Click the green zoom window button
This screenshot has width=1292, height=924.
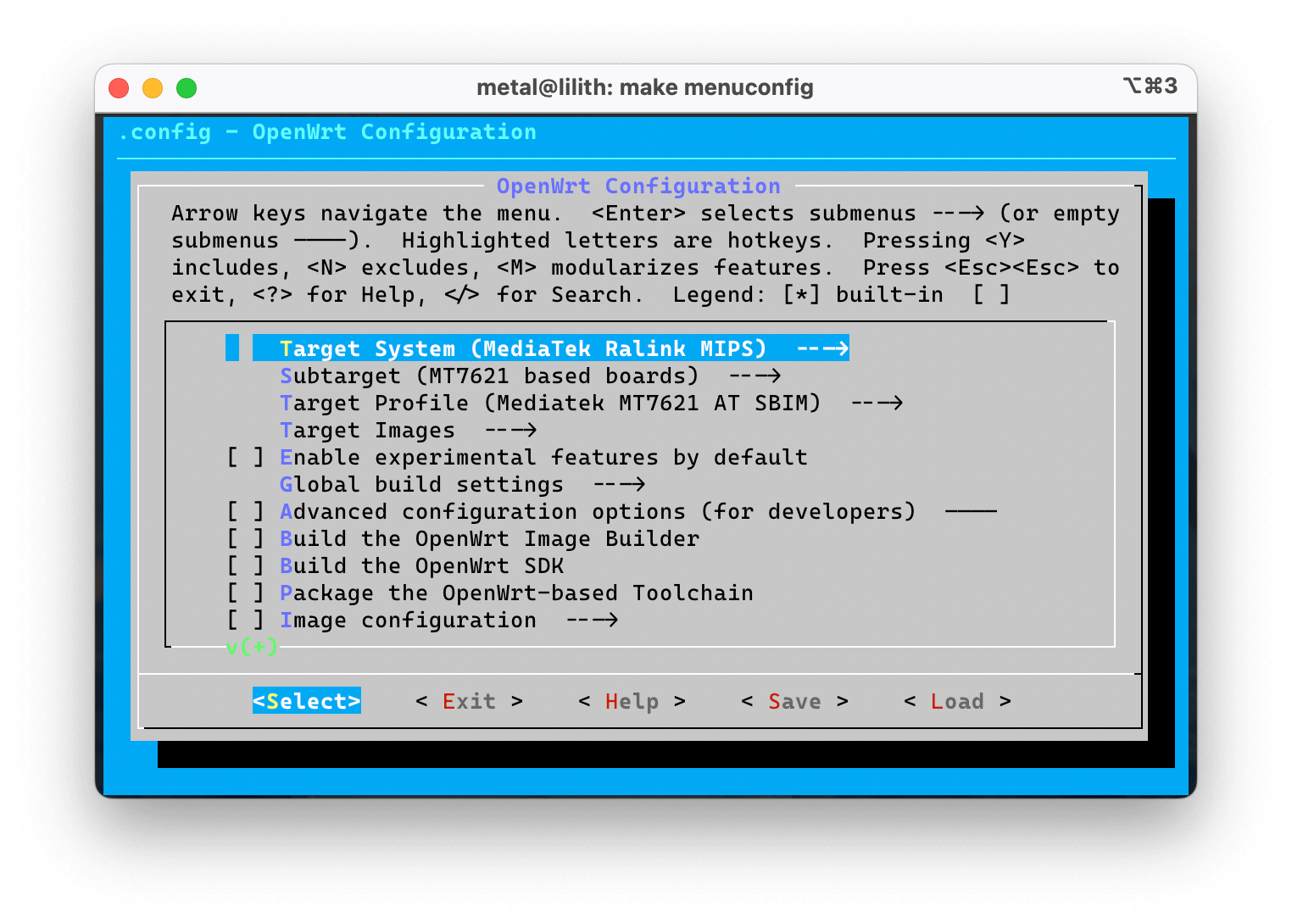(187, 88)
